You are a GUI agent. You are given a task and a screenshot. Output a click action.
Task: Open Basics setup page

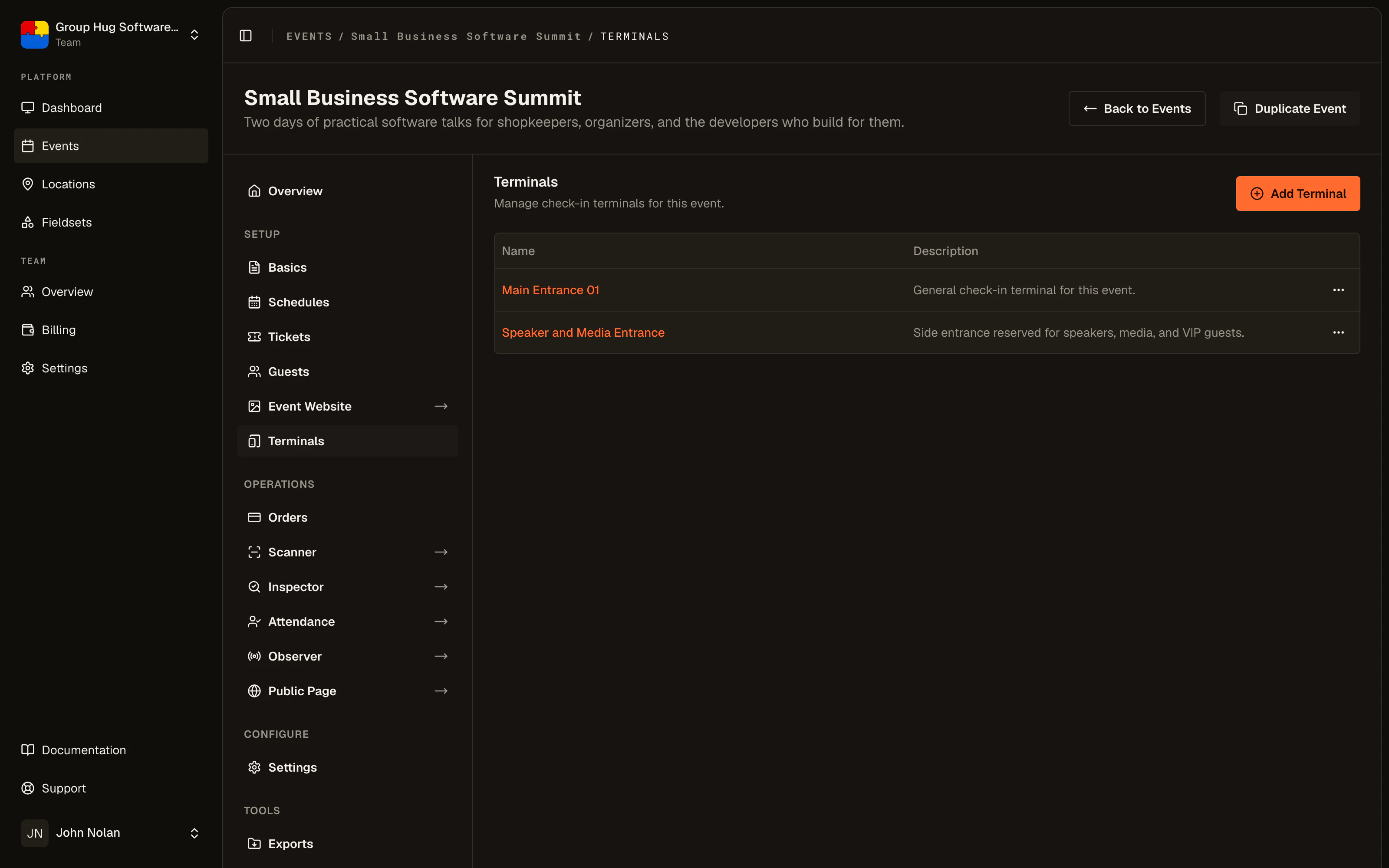coord(347,267)
